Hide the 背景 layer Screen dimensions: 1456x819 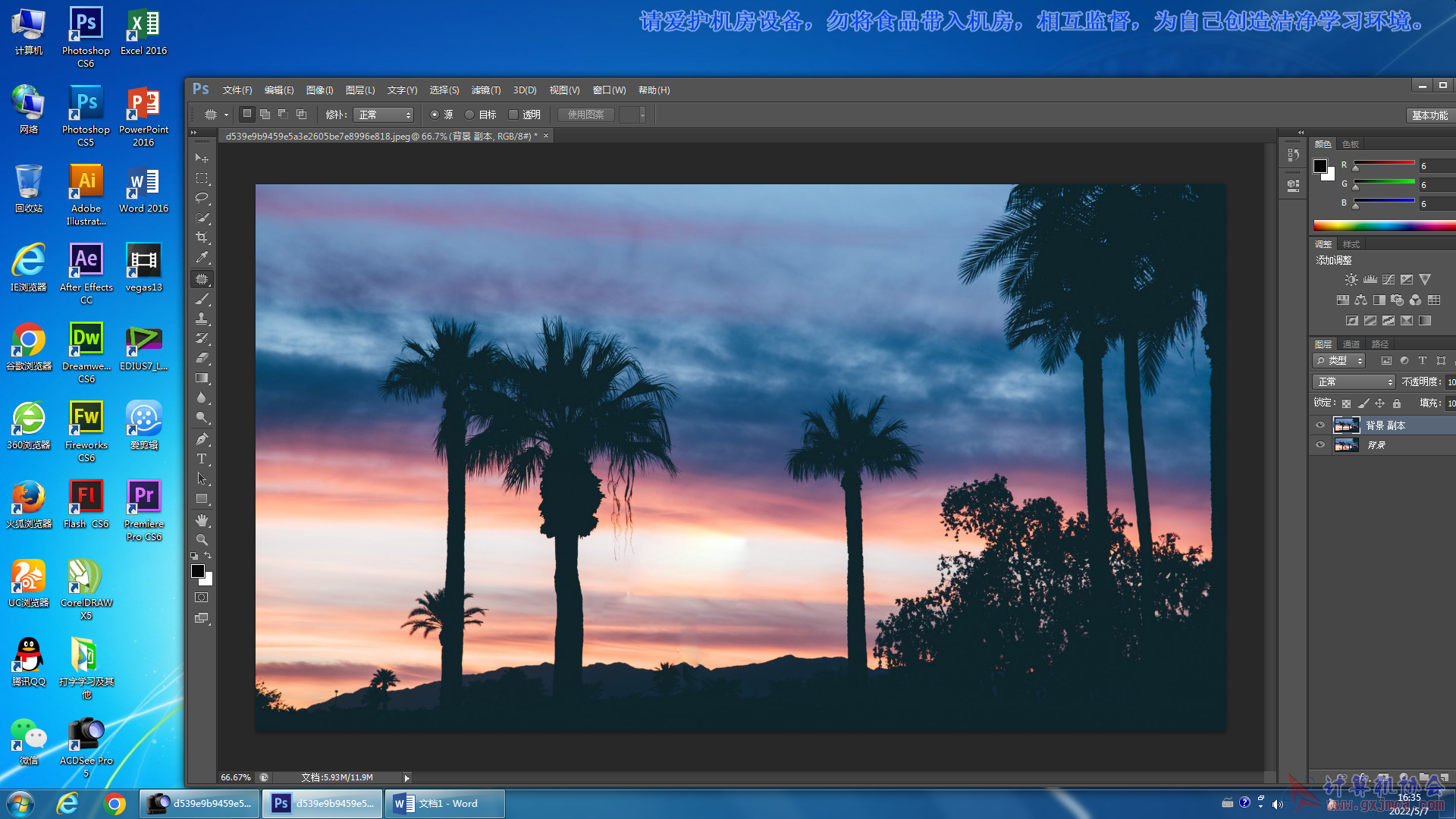click(x=1320, y=445)
